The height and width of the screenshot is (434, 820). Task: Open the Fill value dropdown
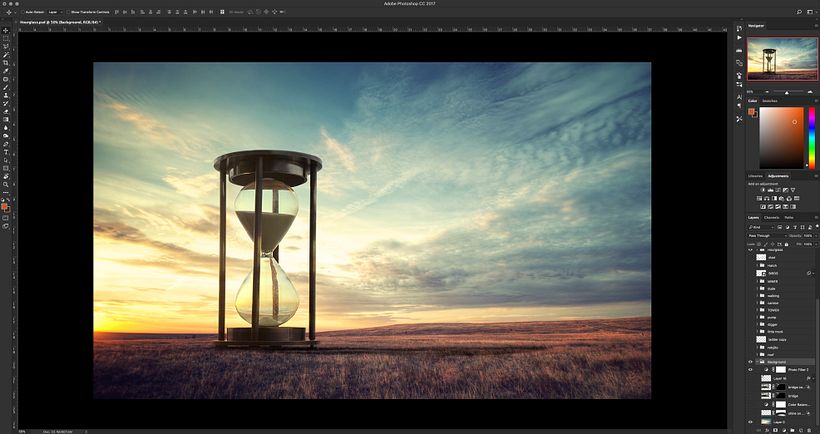point(816,244)
